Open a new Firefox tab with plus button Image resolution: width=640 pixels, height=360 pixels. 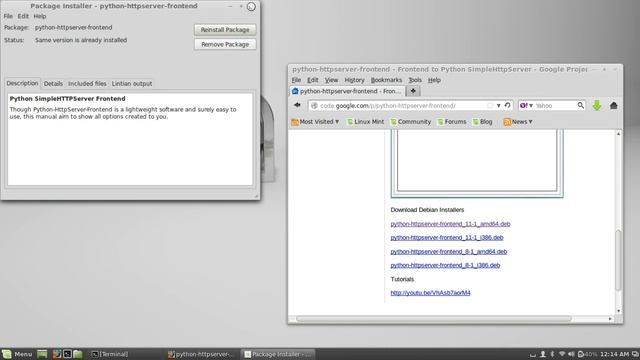413,91
